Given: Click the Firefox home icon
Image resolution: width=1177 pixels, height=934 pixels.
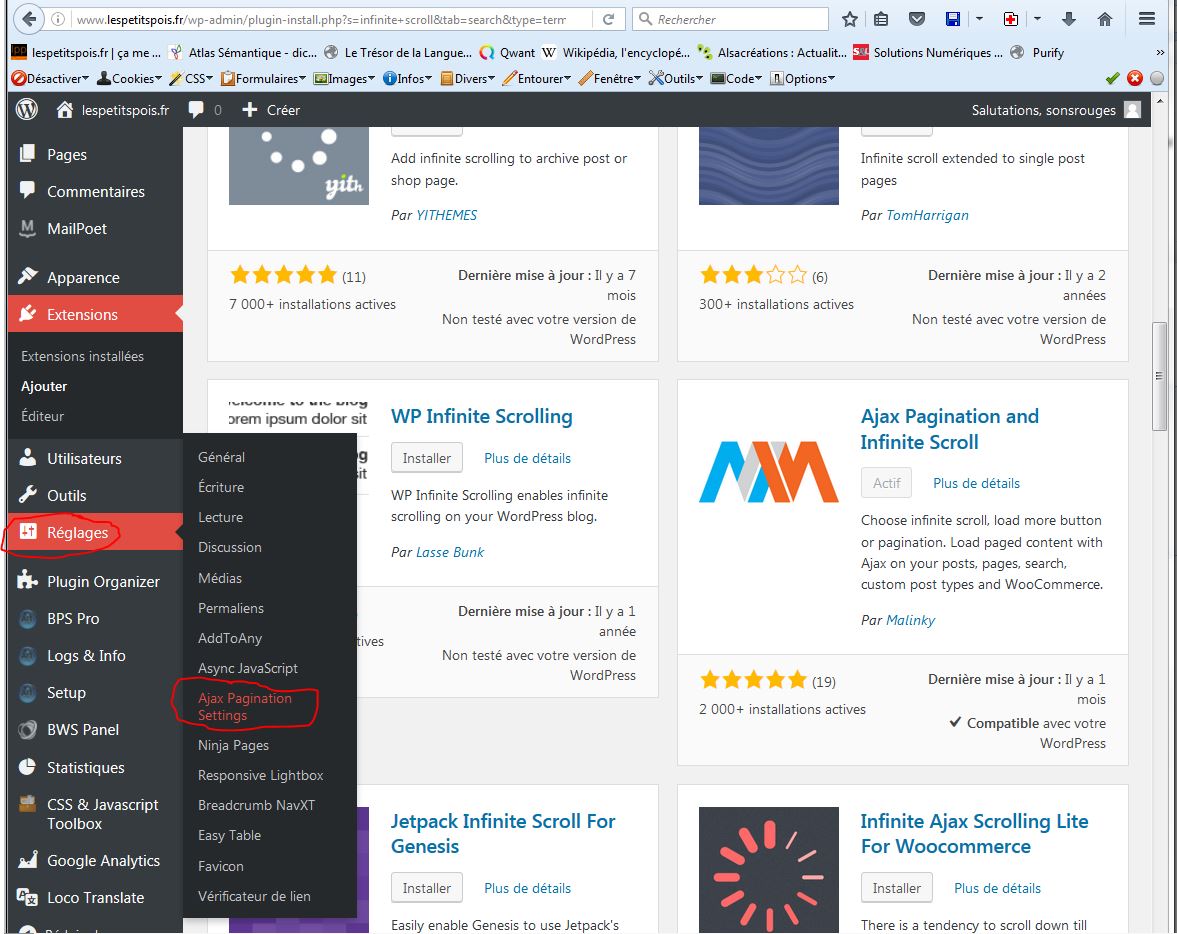Looking at the screenshot, I should tap(1105, 19).
